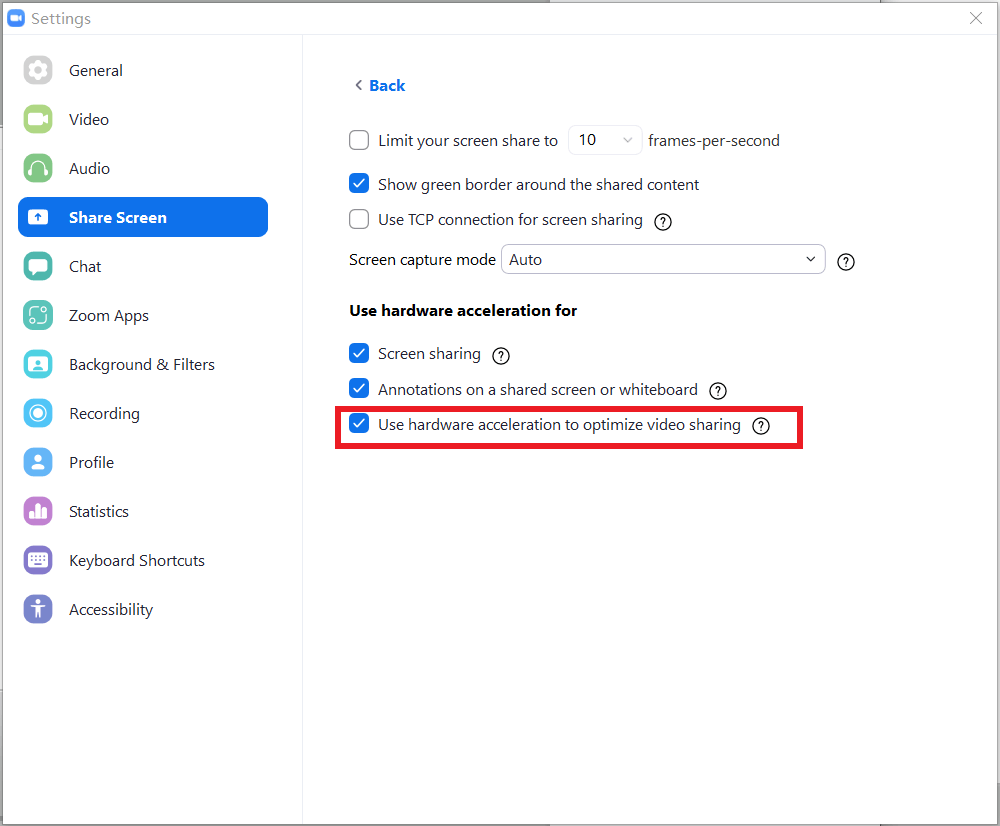The height and width of the screenshot is (826, 1000).
Task: Disable hardware acceleration to optimize video sharing
Action: click(359, 424)
